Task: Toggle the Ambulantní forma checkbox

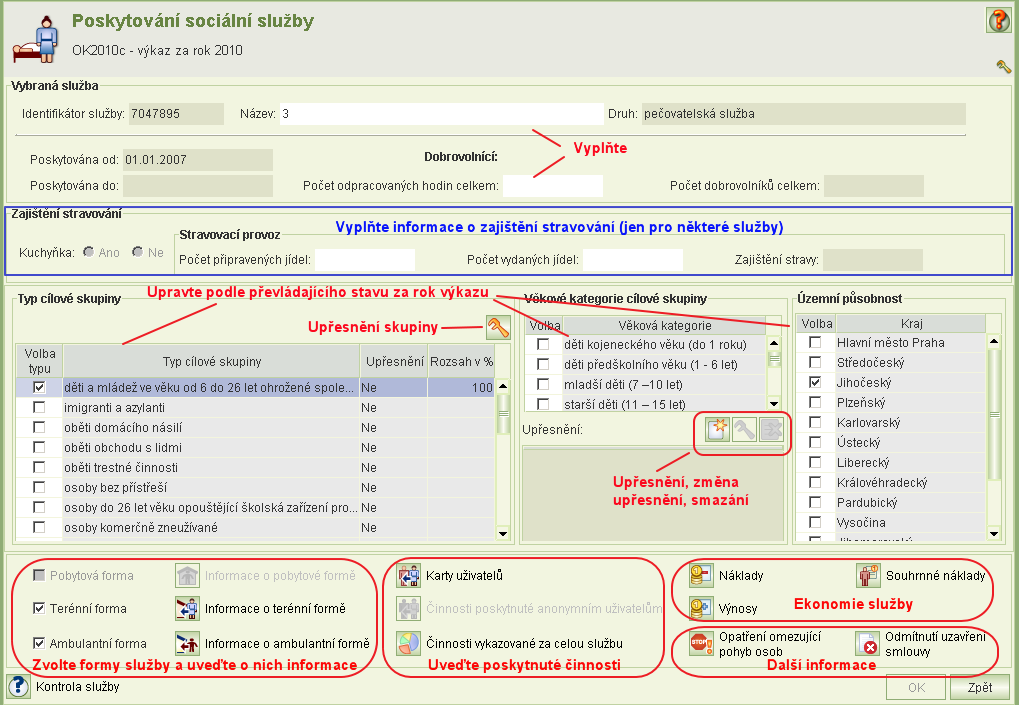Action: click(39, 643)
